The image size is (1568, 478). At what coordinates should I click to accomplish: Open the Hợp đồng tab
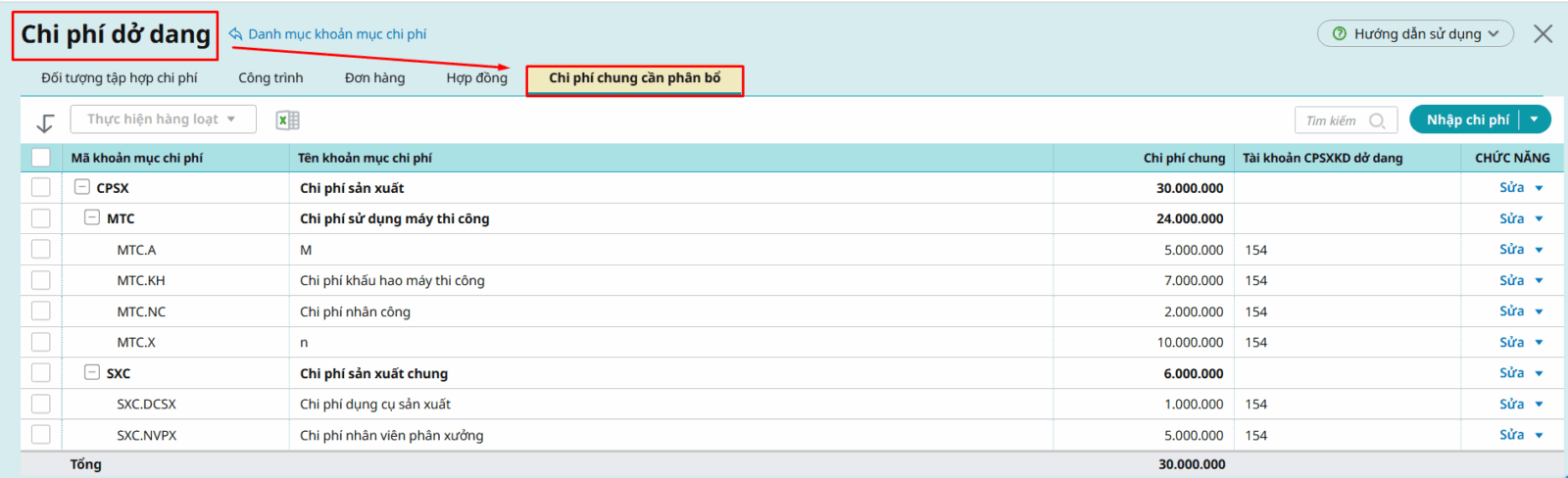point(476,78)
